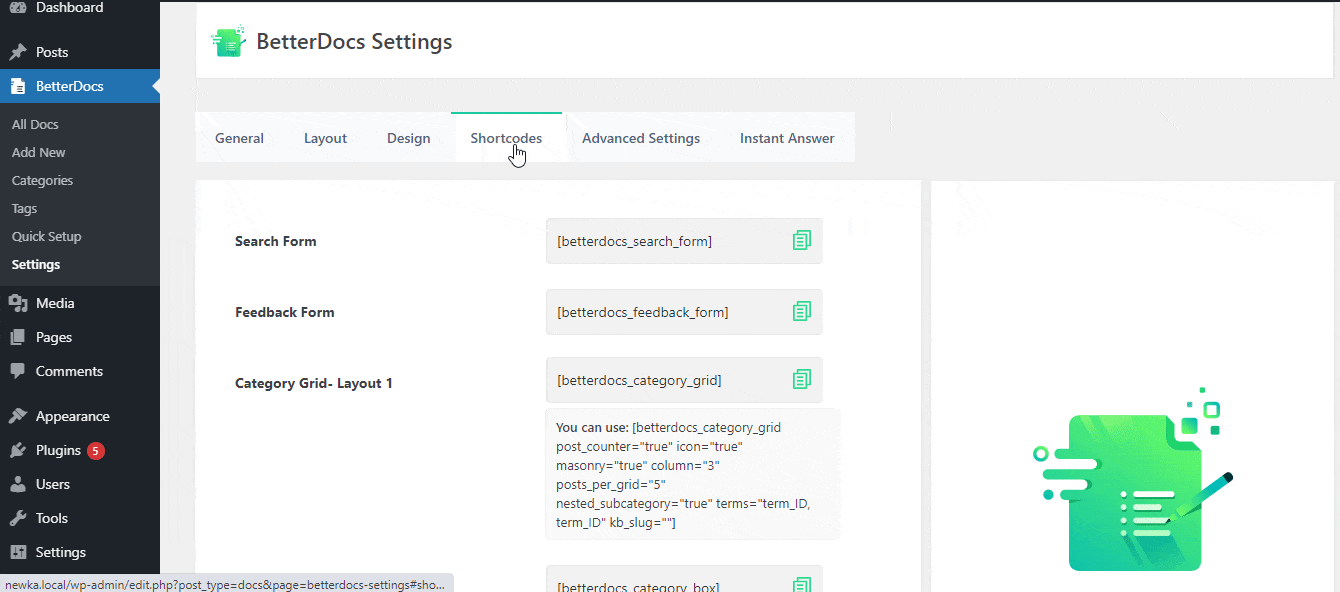Copy the Search Form shortcode icon
This screenshot has width=1340, height=592.
(x=801, y=241)
